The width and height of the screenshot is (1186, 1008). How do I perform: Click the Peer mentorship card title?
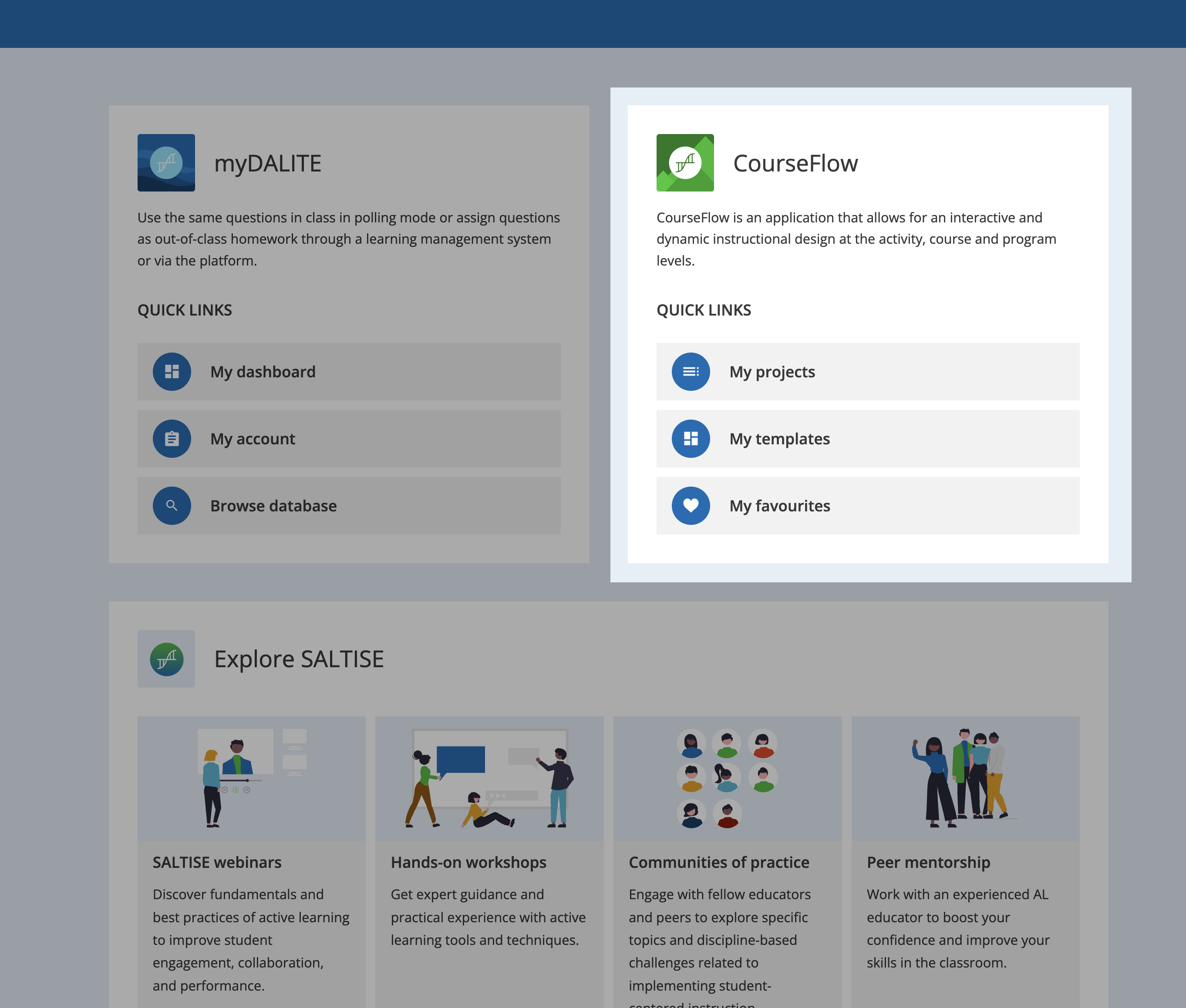point(928,862)
